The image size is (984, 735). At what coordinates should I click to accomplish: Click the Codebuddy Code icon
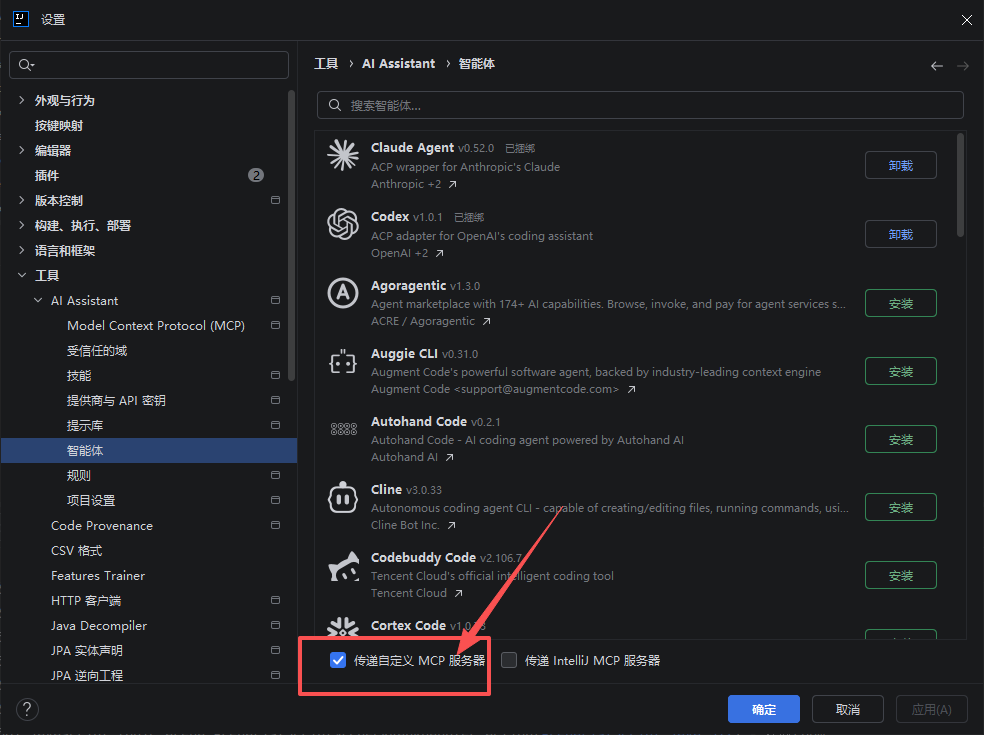(x=344, y=566)
